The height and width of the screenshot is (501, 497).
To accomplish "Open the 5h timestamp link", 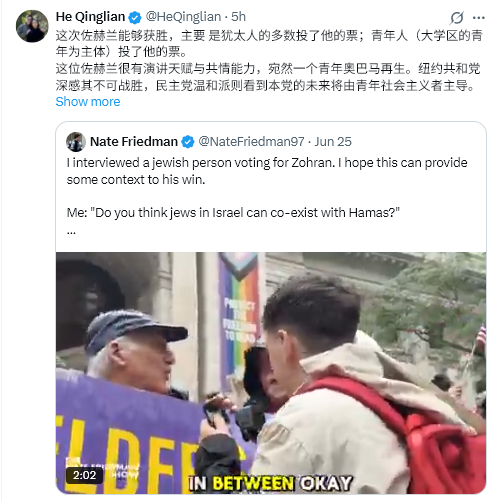I will click(238, 17).
